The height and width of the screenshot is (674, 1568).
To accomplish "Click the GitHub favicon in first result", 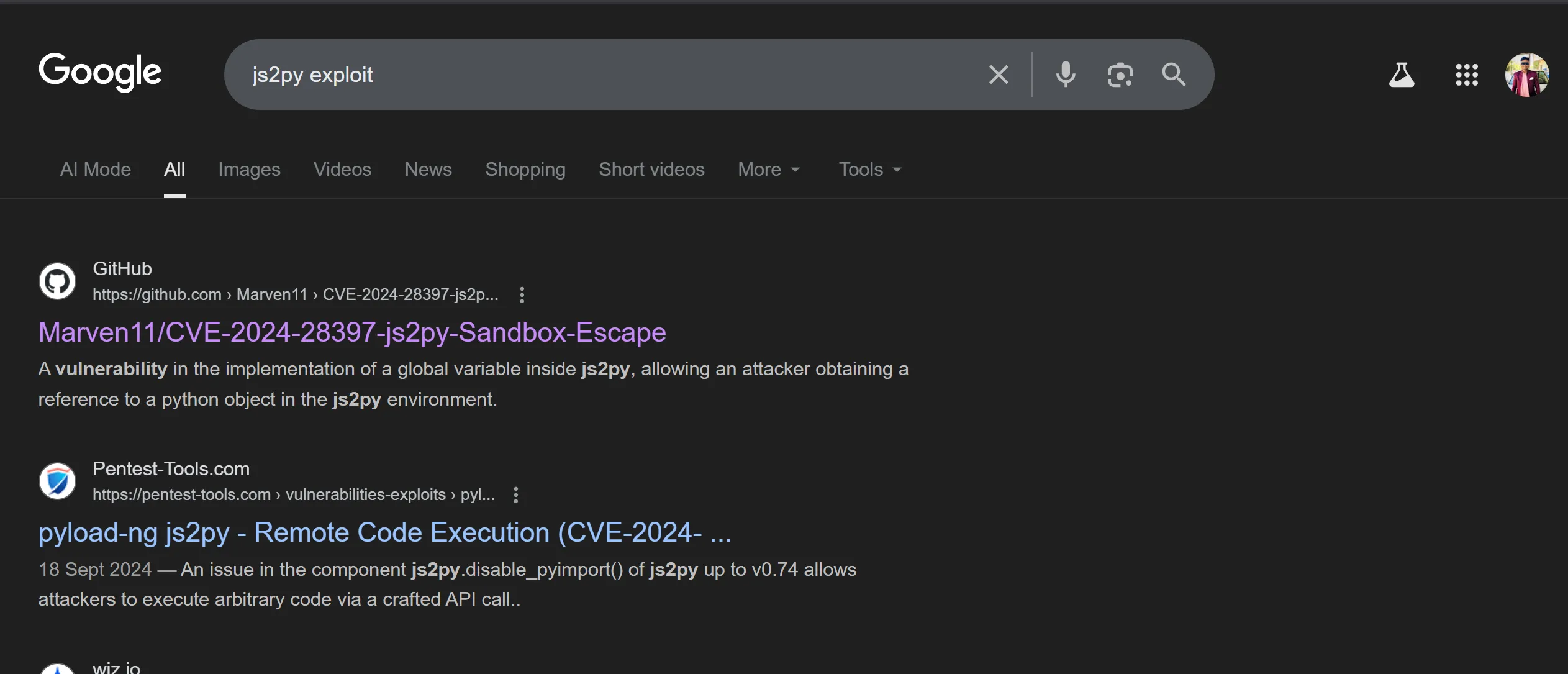I will pos(58,281).
